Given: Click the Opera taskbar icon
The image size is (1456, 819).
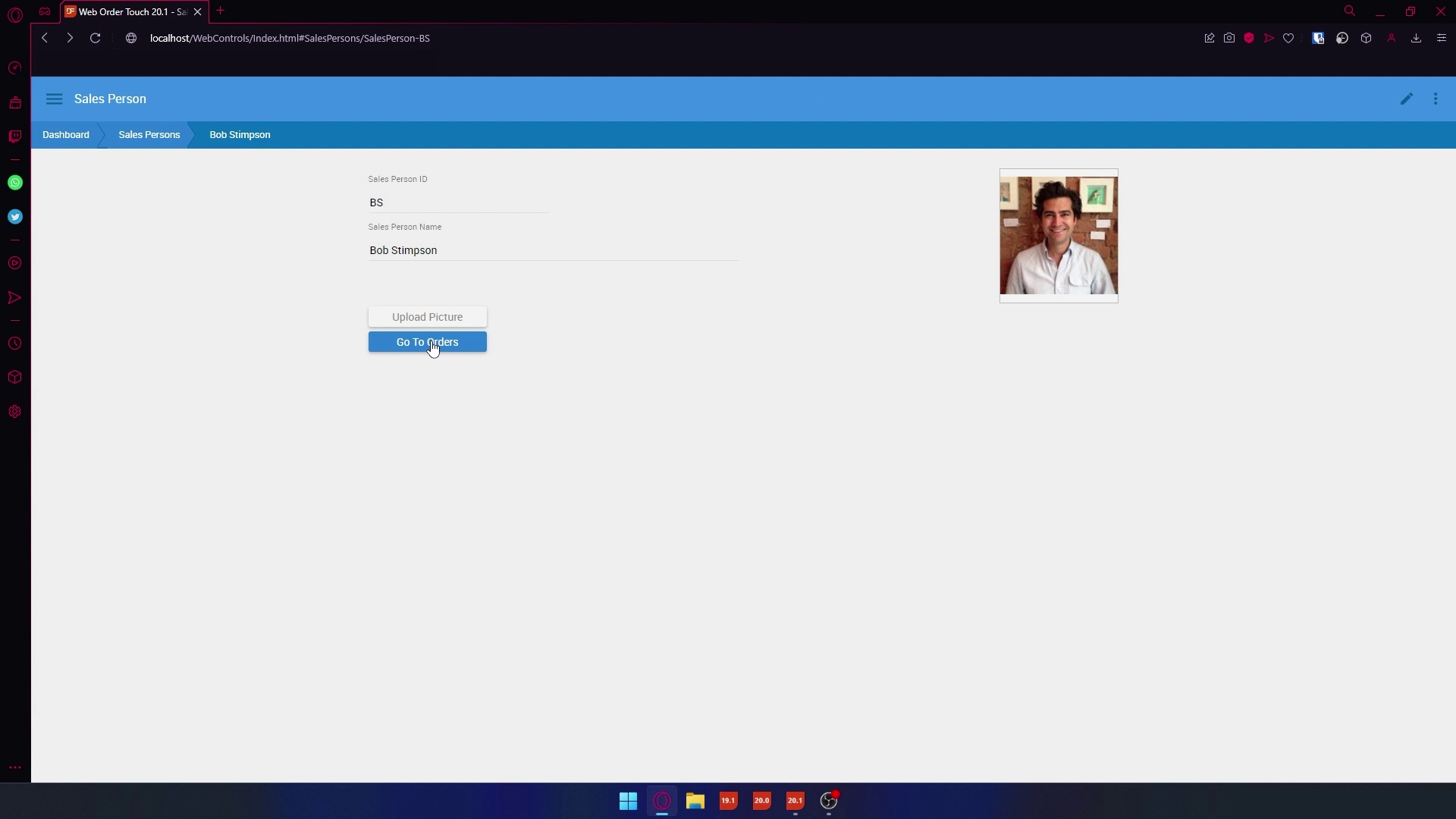Looking at the screenshot, I should 662,801.
